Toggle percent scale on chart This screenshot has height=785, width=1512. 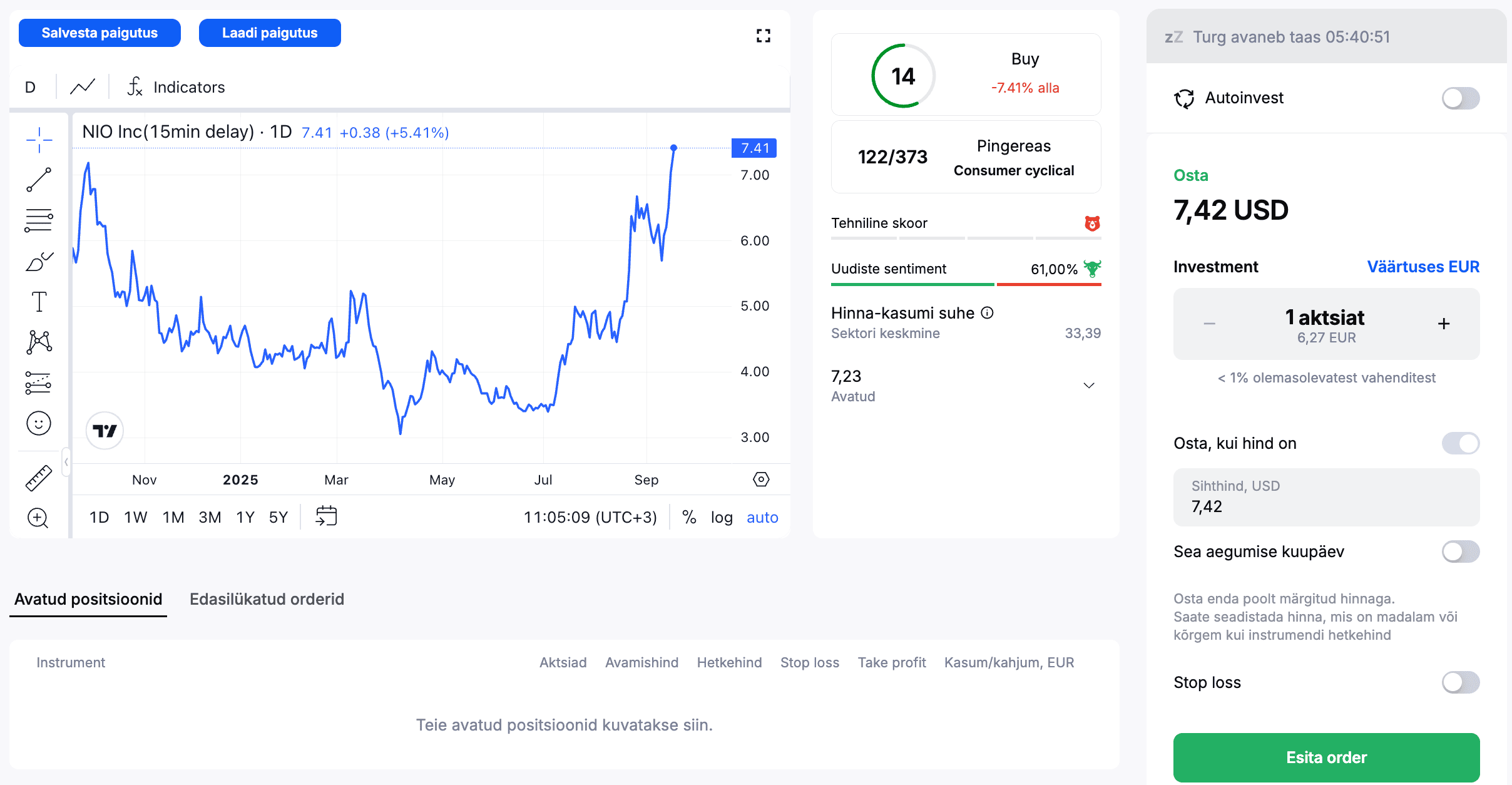click(x=689, y=517)
